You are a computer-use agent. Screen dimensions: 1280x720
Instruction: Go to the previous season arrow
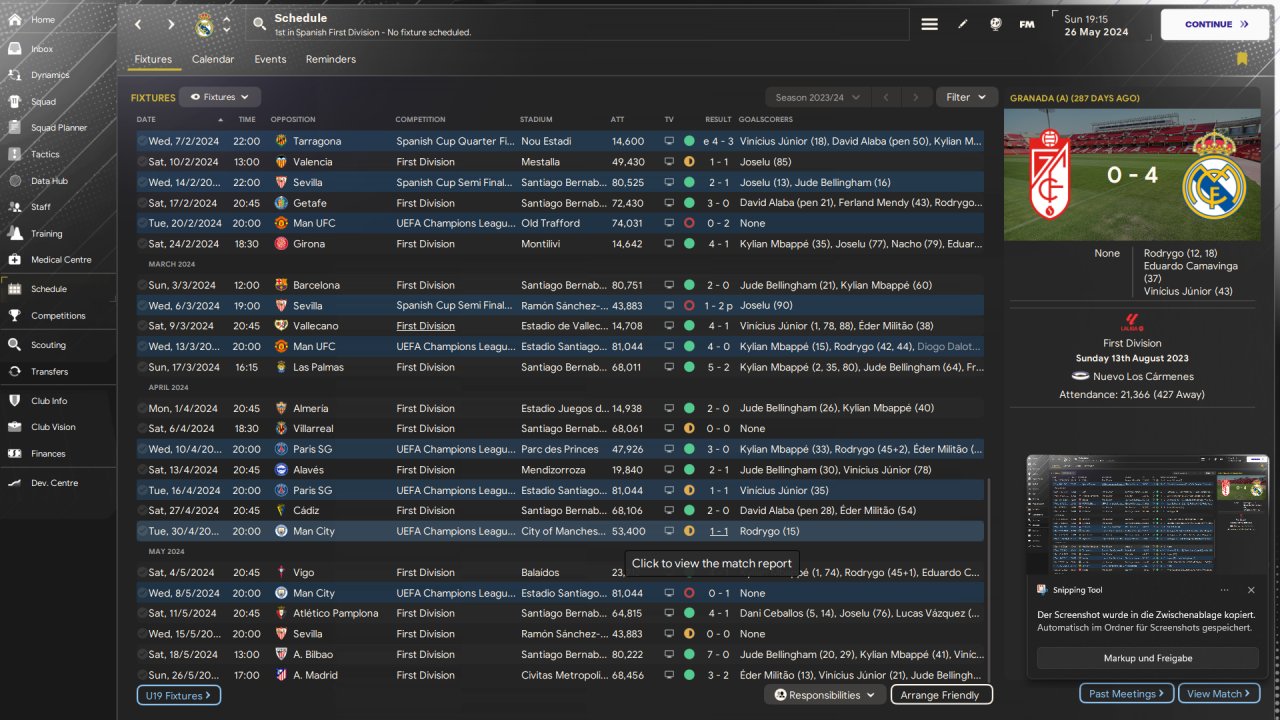885,97
